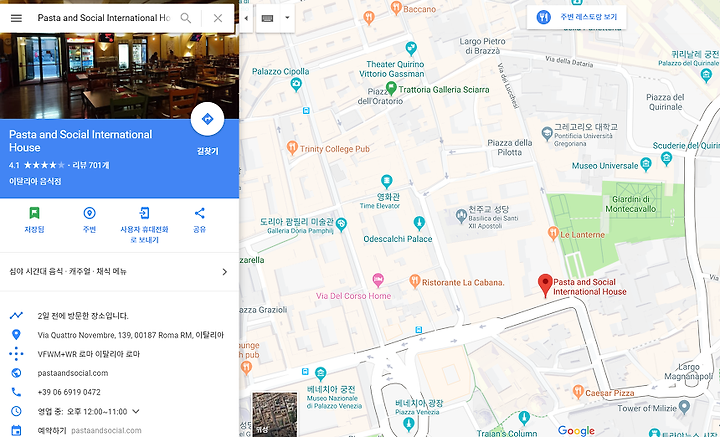This screenshot has width=720, height=437.
Task: Collapse the side panel arrow
Action: pos(246,18)
